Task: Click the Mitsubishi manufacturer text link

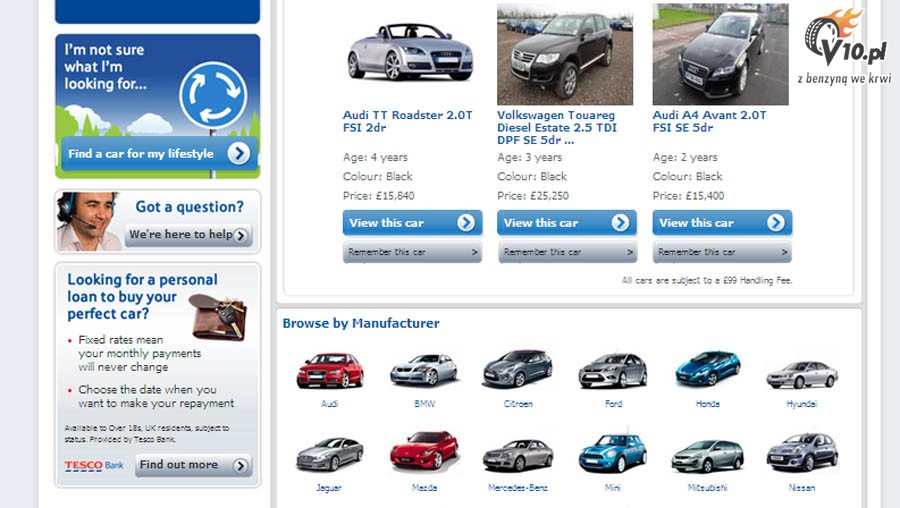Action: pos(708,487)
